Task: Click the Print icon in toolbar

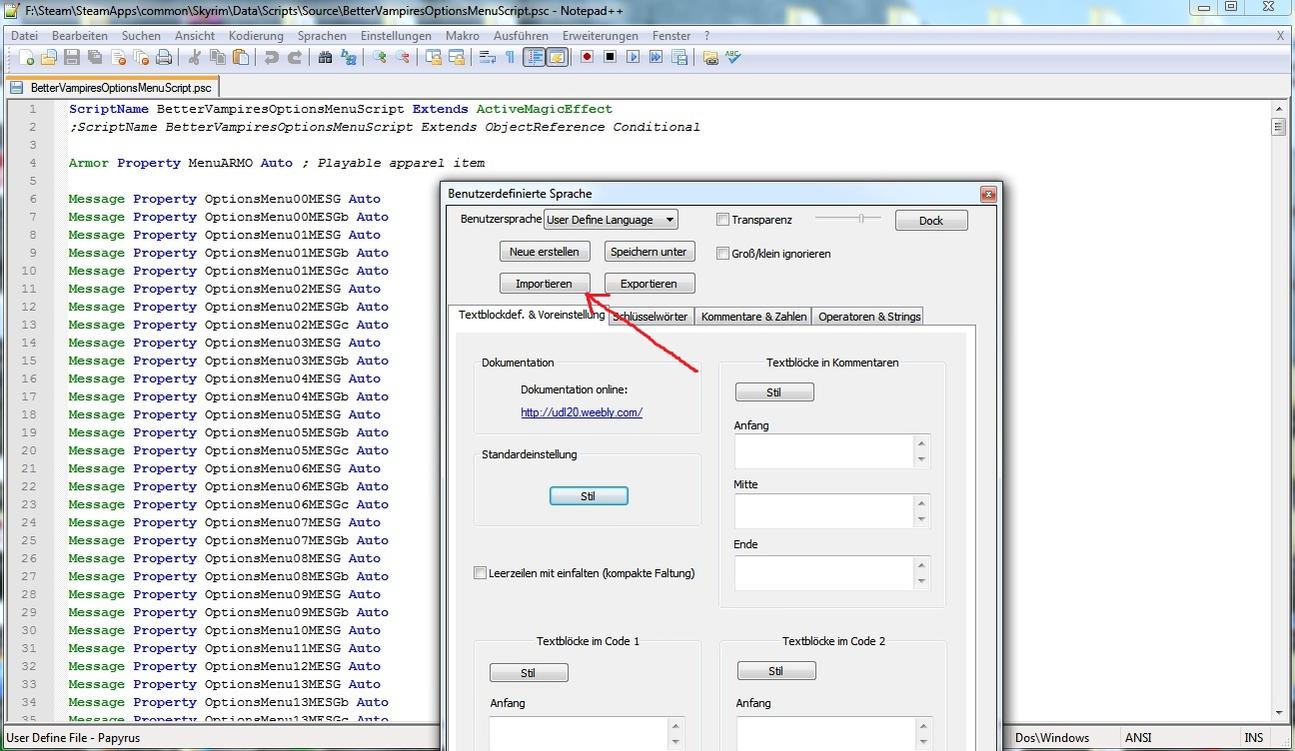Action: click(x=163, y=58)
